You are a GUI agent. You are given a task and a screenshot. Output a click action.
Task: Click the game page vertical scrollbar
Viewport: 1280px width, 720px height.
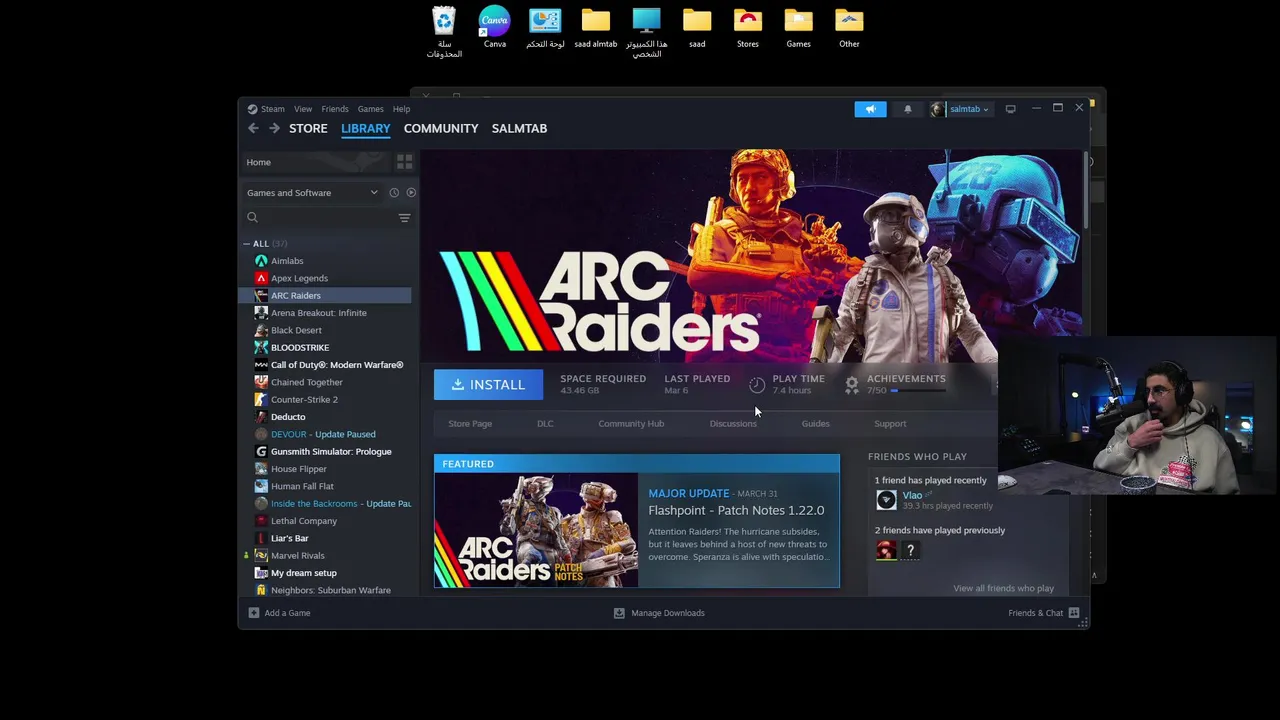[x=1085, y=190]
